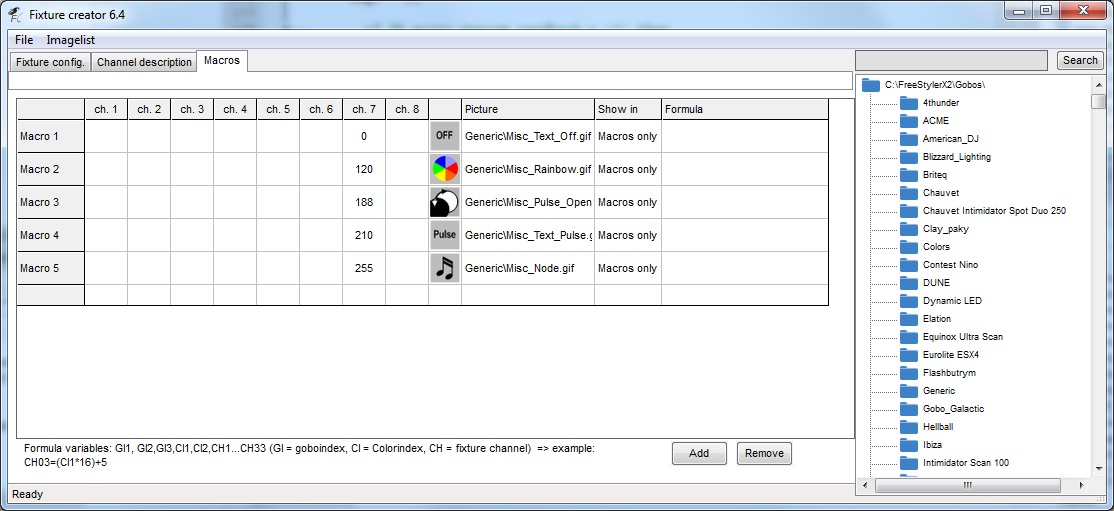Switch to the Channel description tab
This screenshot has height=511, width=1114.
144,62
